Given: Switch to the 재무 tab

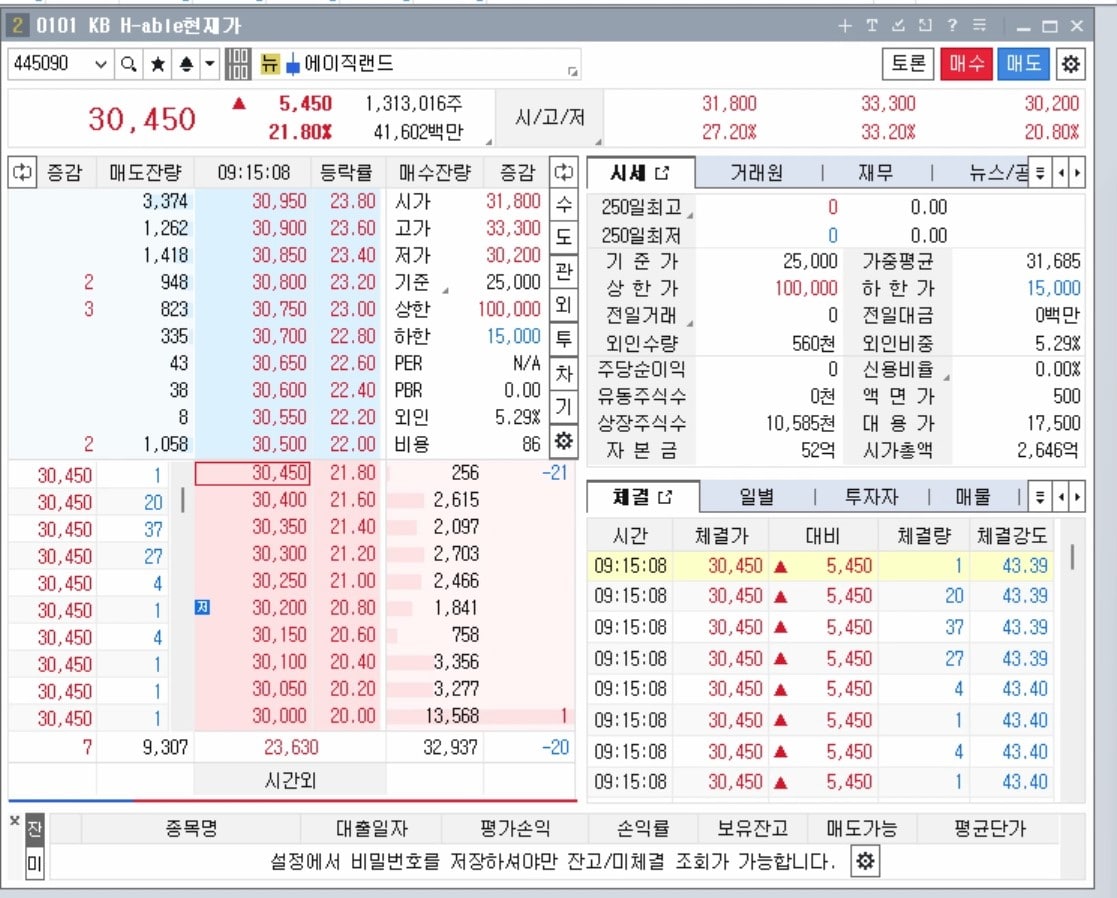Looking at the screenshot, I should [x=876, y=173].
